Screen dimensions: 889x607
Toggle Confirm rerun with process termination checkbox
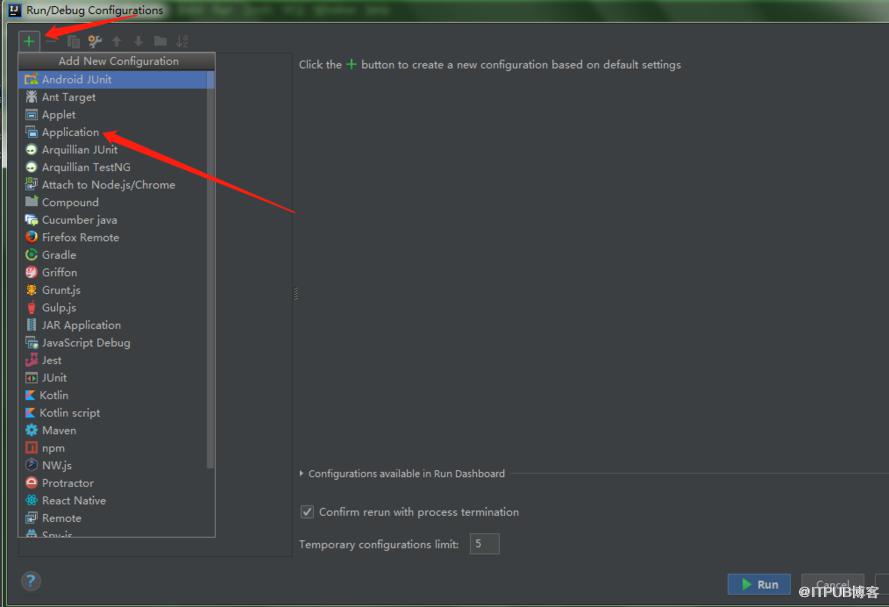tap(307, 512)
